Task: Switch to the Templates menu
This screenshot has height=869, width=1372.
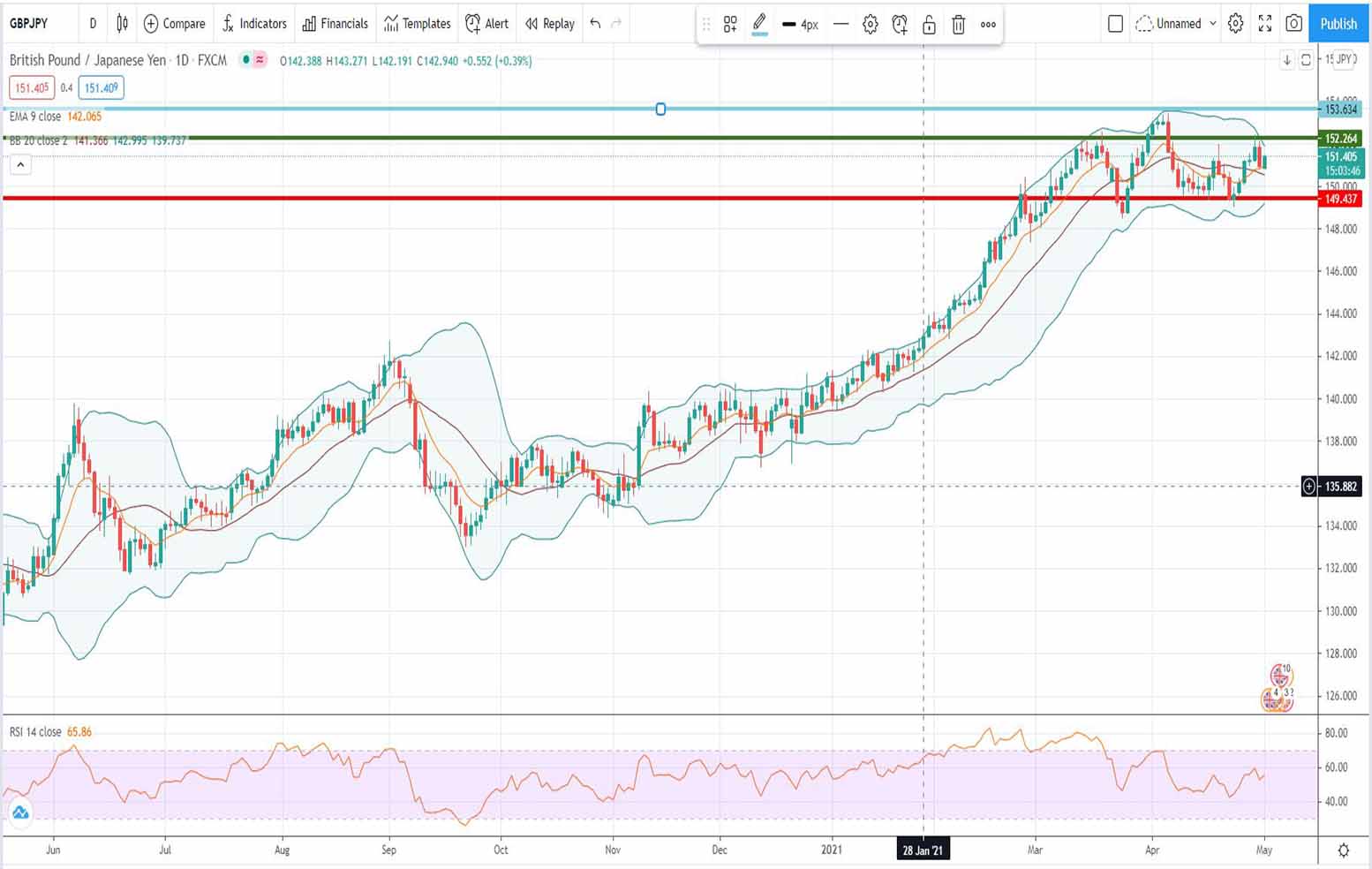Action: (x=417, y=24)
